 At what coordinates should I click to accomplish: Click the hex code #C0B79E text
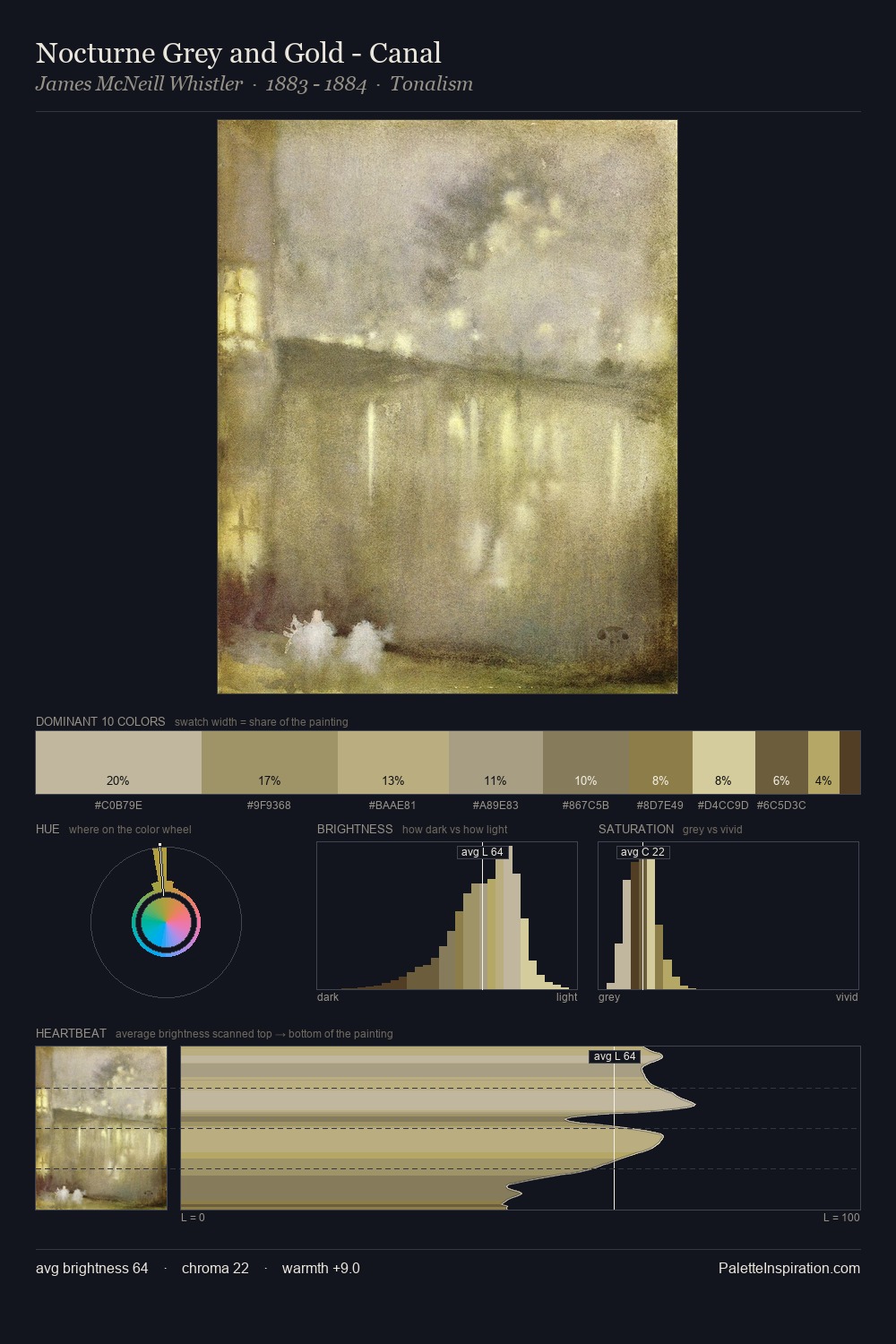click(x=118, y=806)
